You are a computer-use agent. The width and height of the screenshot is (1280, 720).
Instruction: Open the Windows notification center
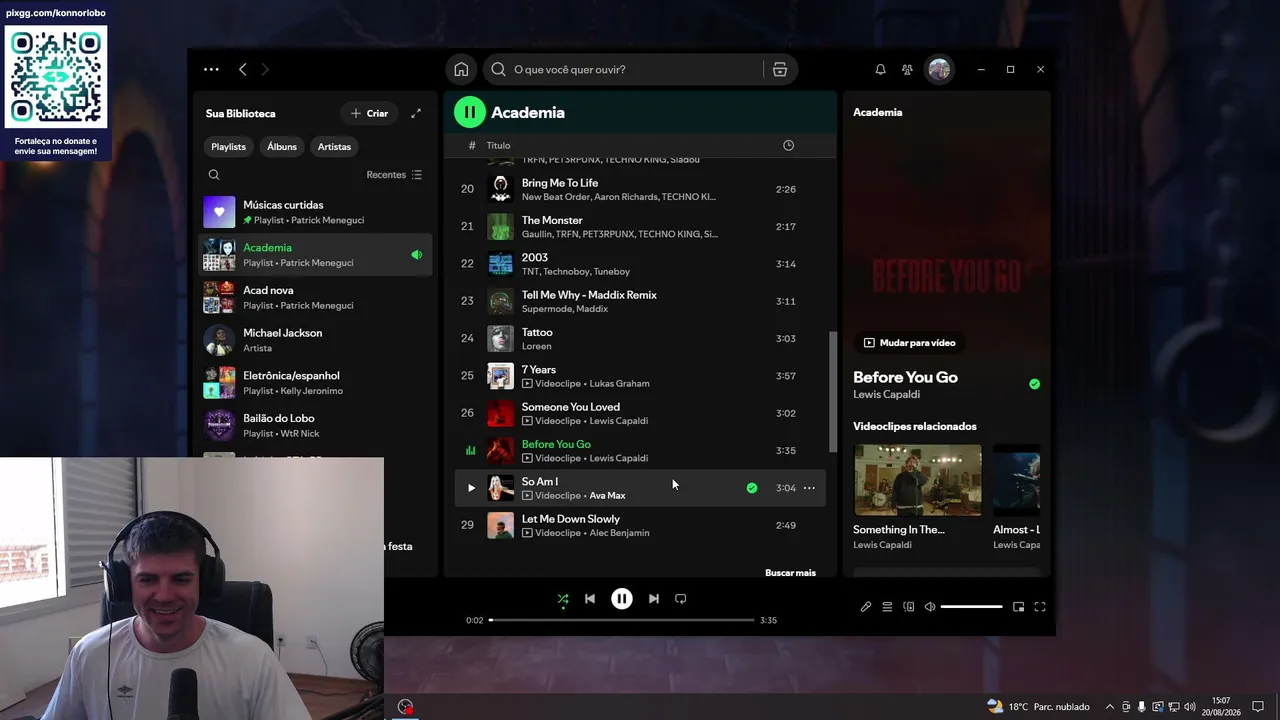1258,707
